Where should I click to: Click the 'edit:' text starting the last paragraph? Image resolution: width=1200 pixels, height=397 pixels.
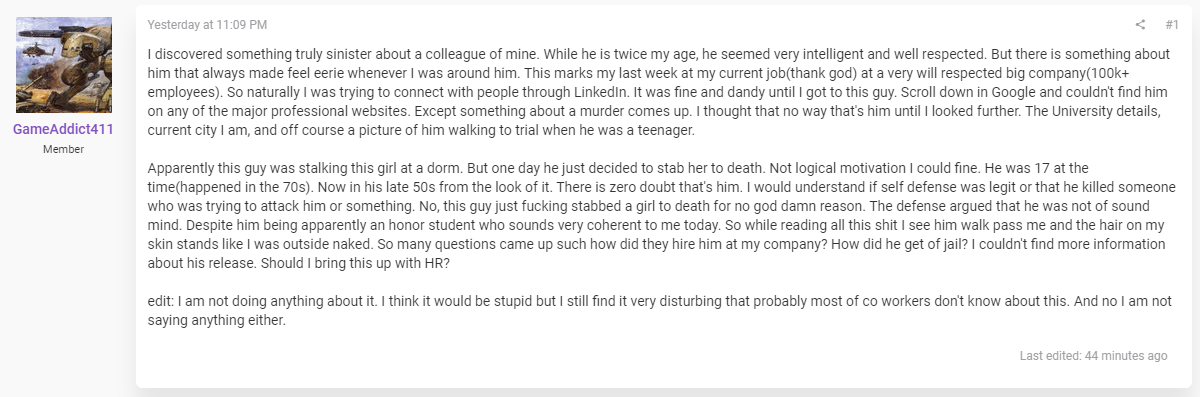(162, 303)
